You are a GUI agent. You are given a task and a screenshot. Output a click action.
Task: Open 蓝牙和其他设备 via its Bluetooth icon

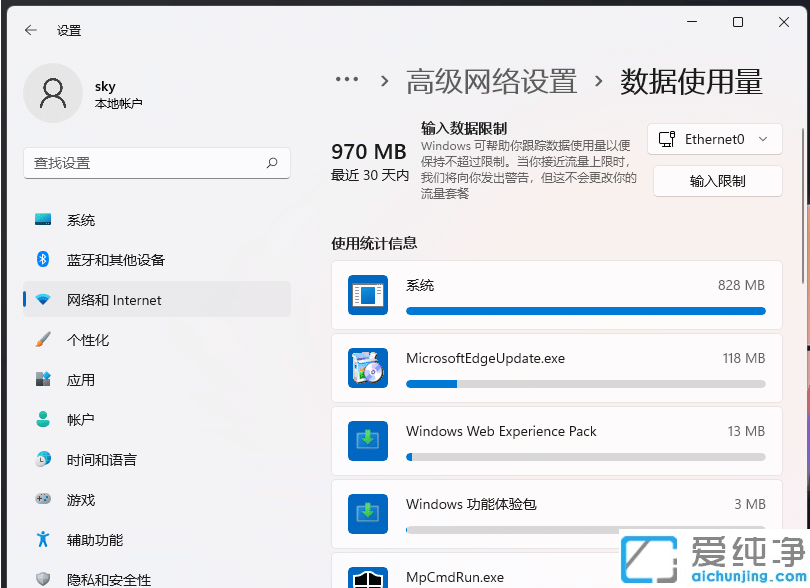(x=41, y=260)
